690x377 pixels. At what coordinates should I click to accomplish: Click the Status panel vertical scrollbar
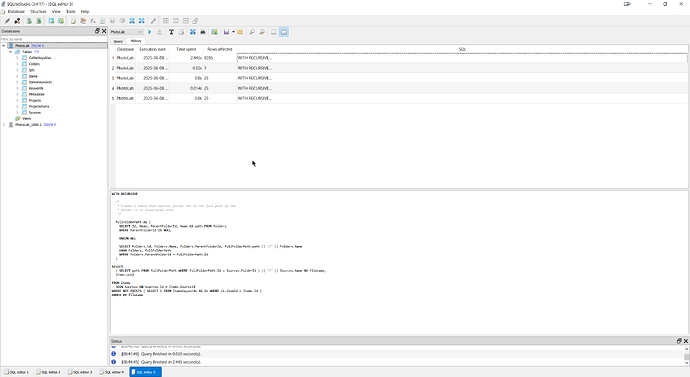pos(686,355)
